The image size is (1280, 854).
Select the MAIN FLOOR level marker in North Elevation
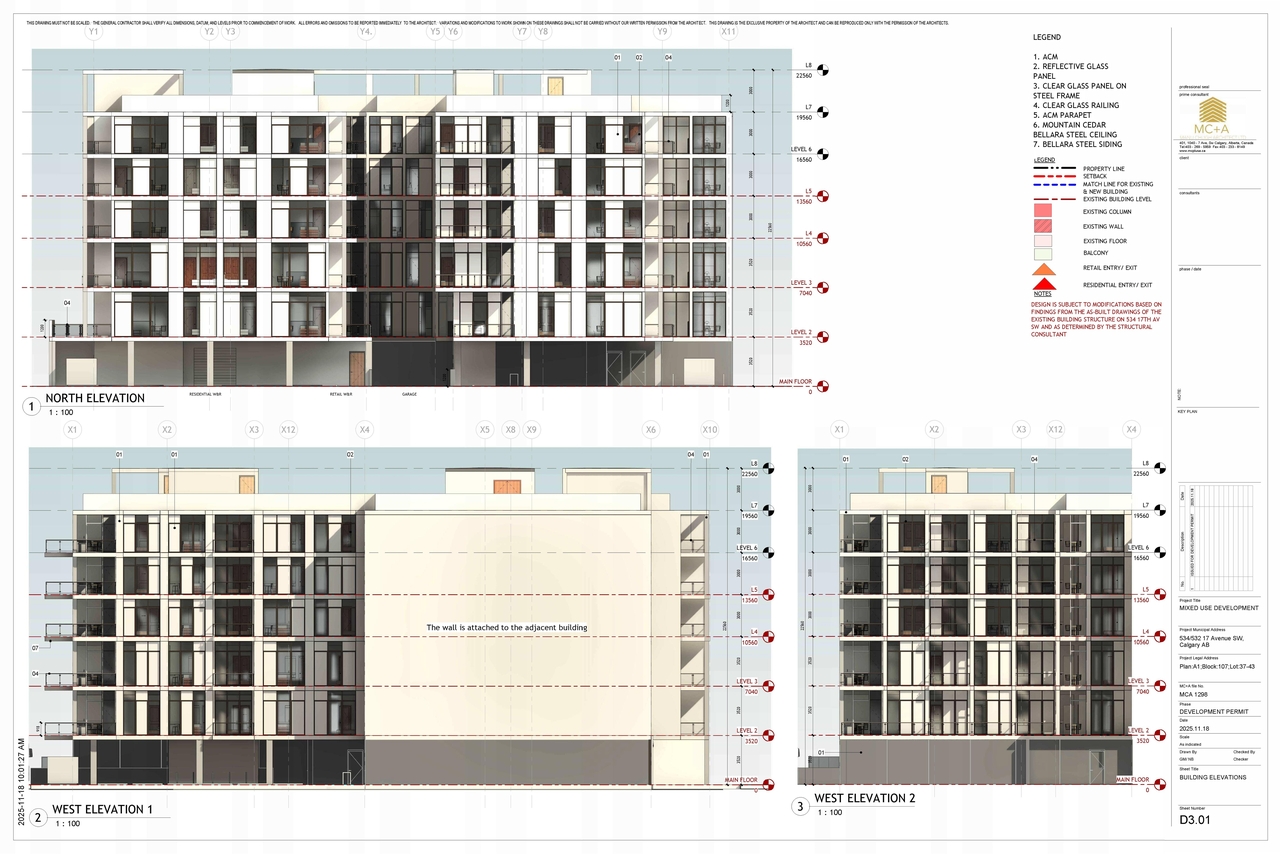point(824,387)
